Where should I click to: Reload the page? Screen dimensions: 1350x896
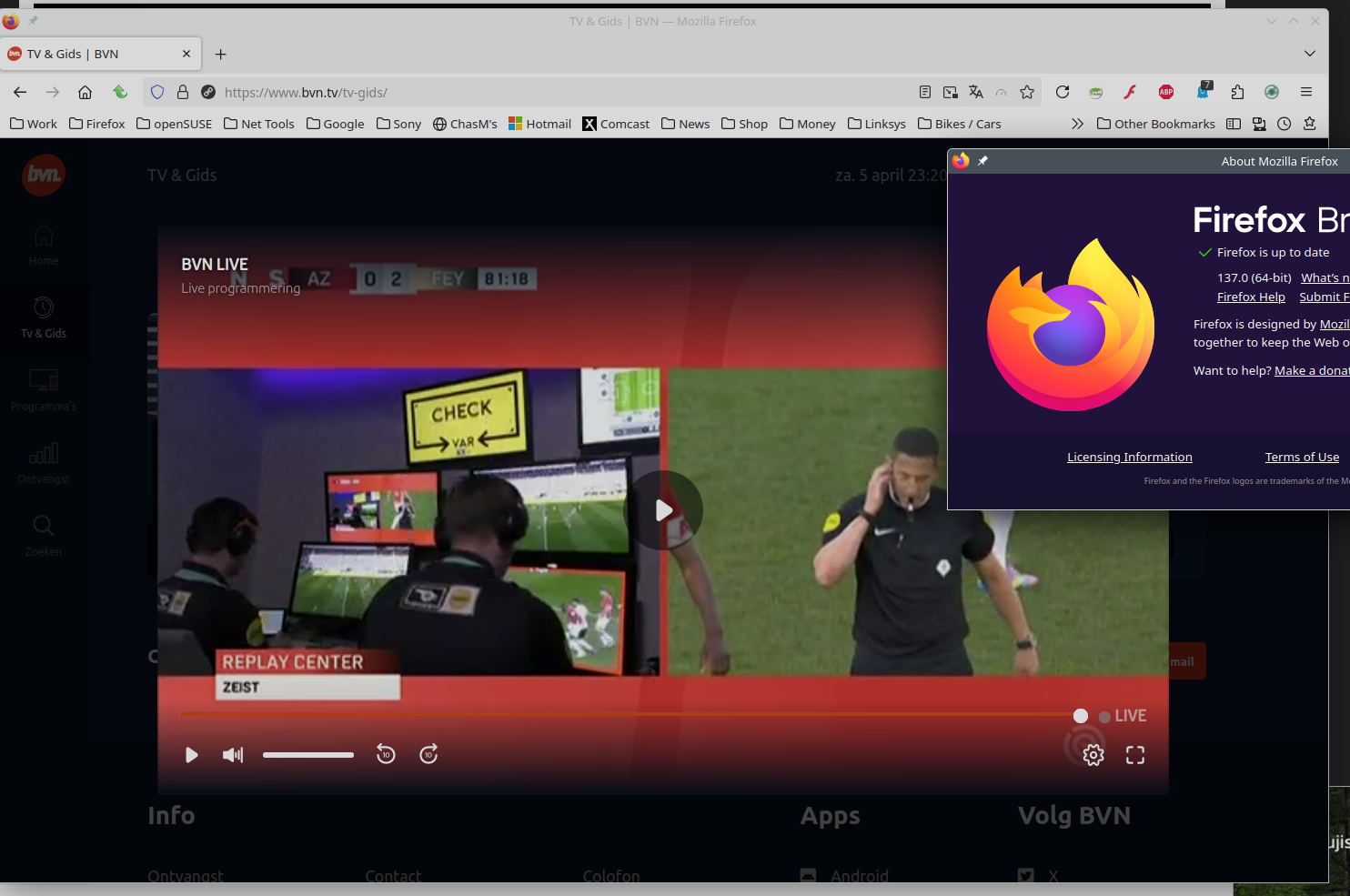[x=1063, y=92]
